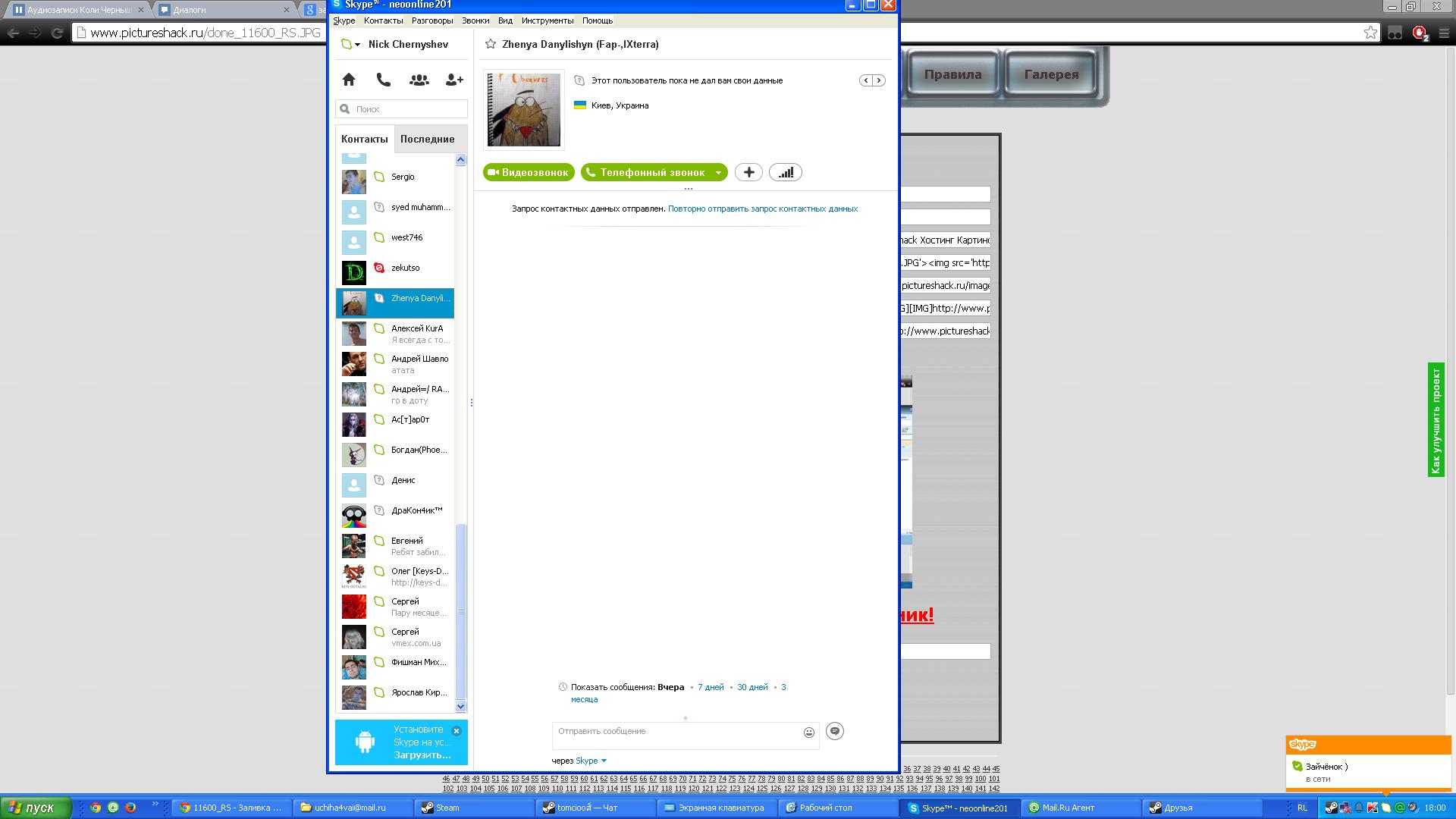Viewport: 1456px width, 819px height.
Task: Click the Skype Home icon
Action: click(x=349, y=80)
